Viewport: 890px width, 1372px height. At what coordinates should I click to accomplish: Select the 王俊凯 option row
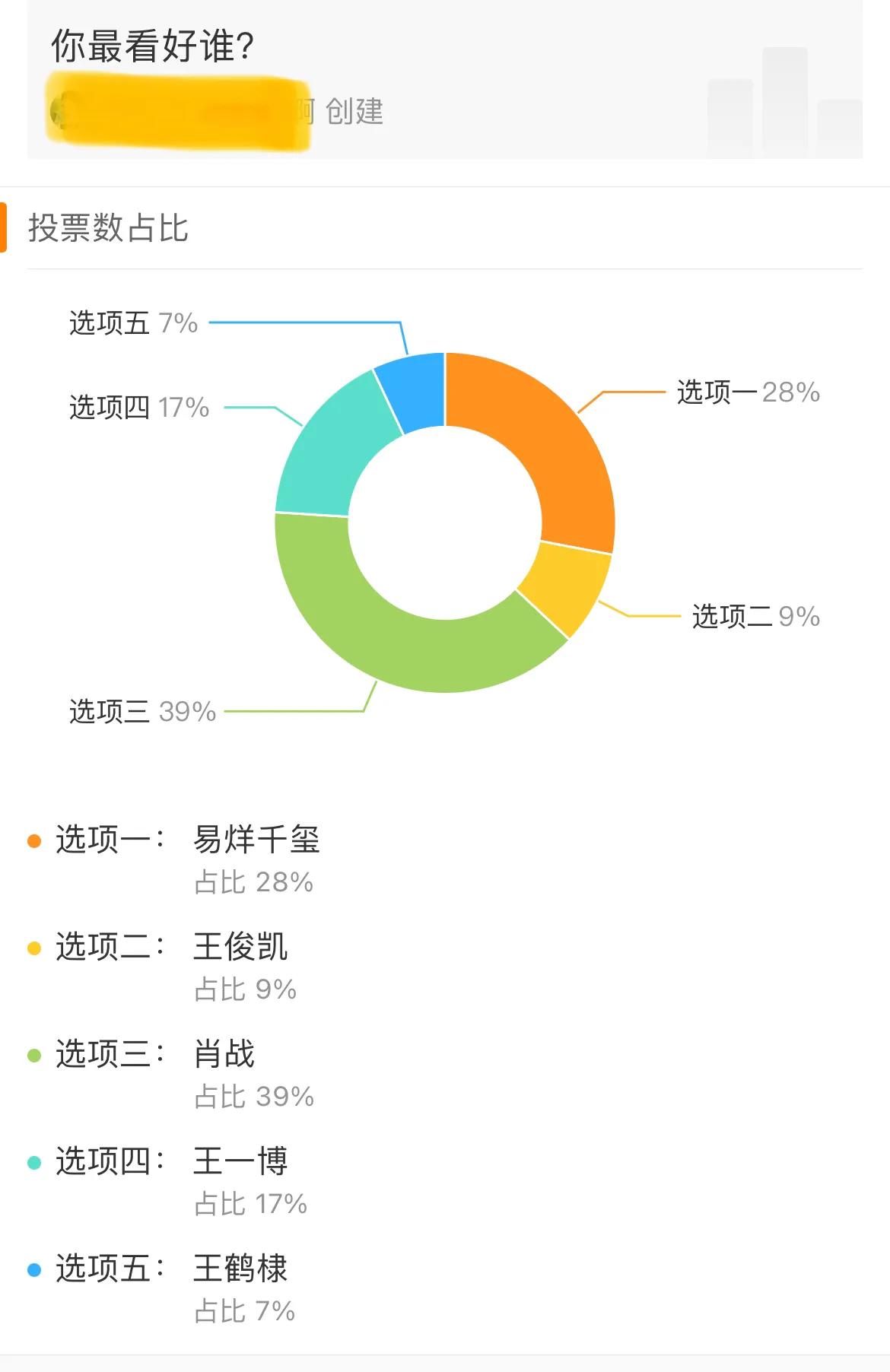(445, 967)
